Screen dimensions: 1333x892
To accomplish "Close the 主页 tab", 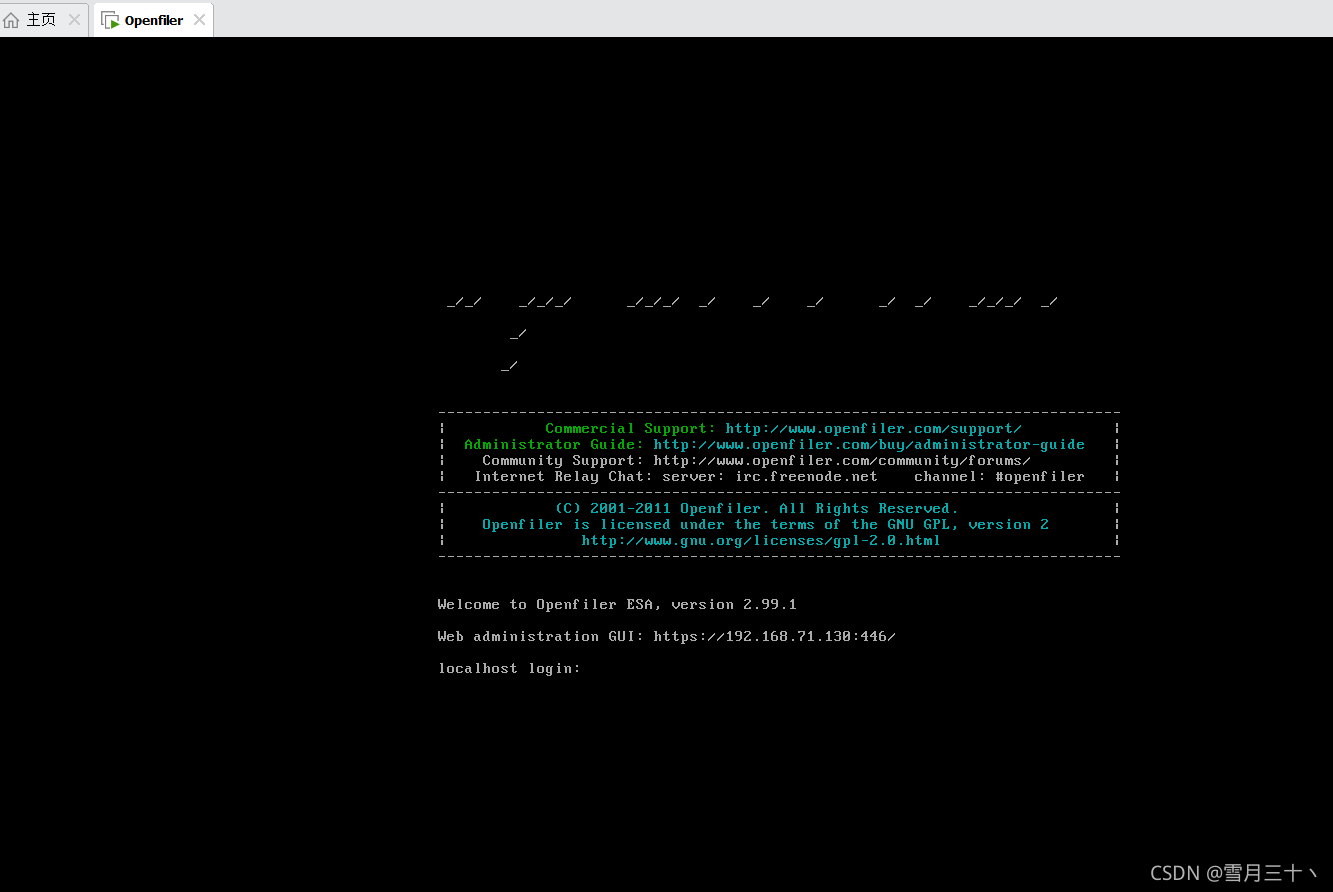I will 74,20.
